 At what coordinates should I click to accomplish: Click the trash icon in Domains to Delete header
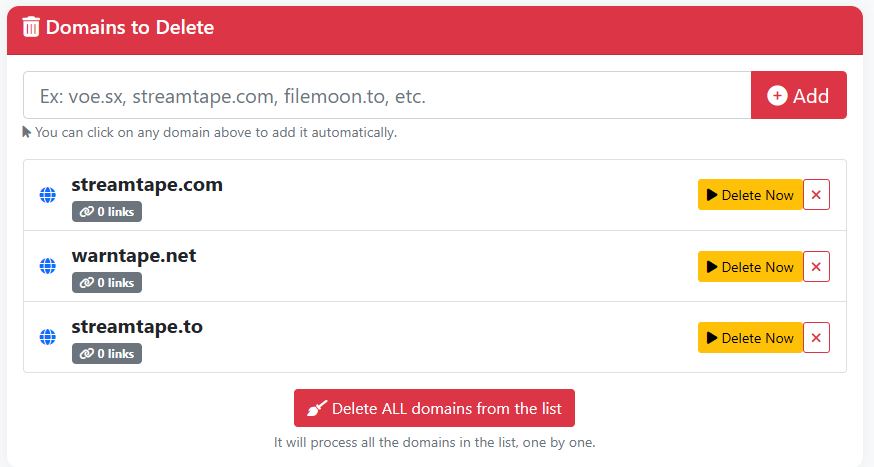pyautogui.click(x=31, y=27)
